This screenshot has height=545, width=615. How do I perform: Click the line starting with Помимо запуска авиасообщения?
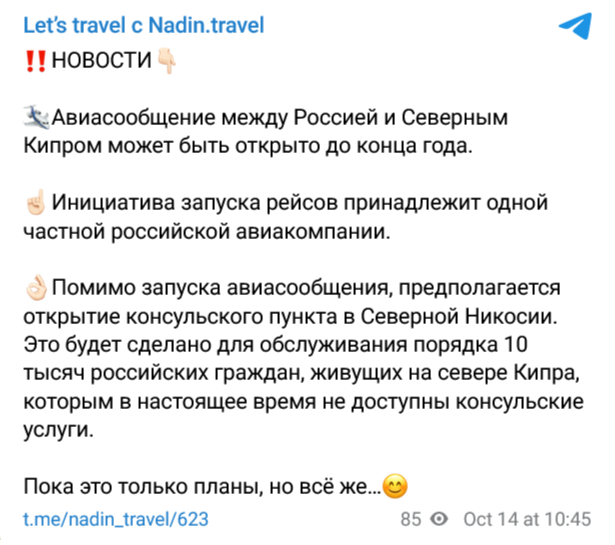click(306, 288)
